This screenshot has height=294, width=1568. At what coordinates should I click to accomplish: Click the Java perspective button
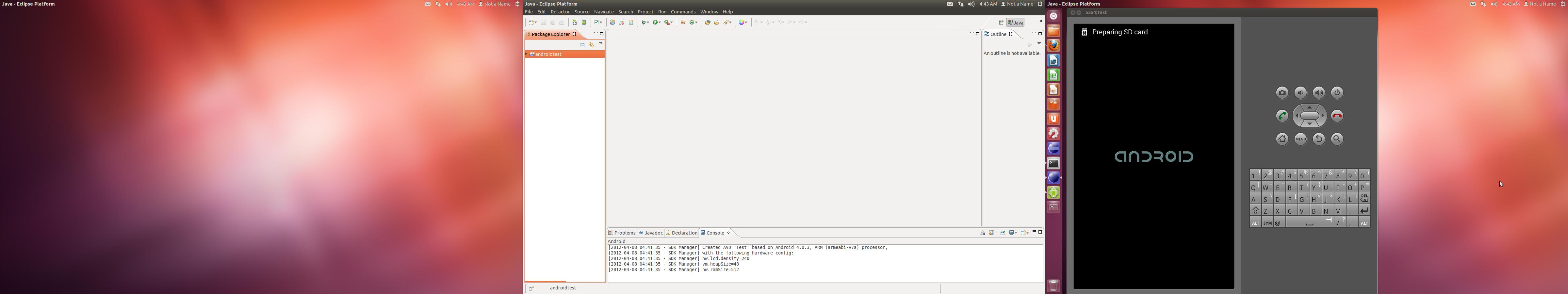point(1015,23)
